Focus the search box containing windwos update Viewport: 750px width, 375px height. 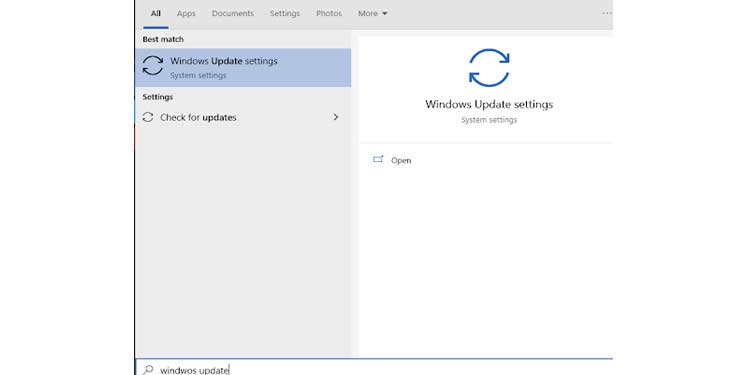[374, 367]
